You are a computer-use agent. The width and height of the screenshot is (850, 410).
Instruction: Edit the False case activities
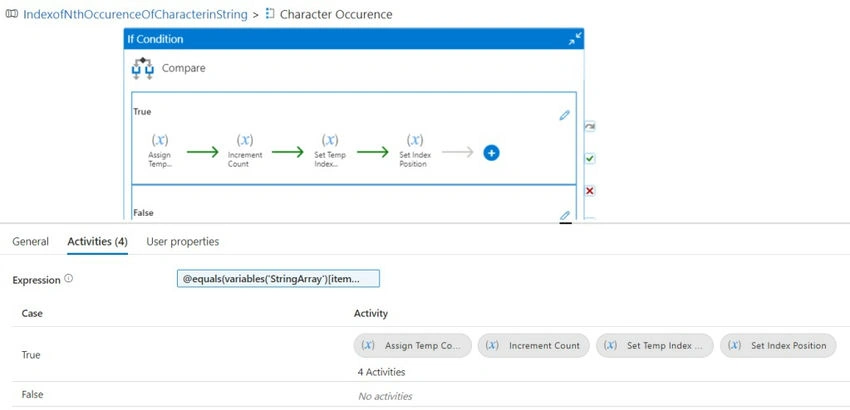click(x=564, y=215)
